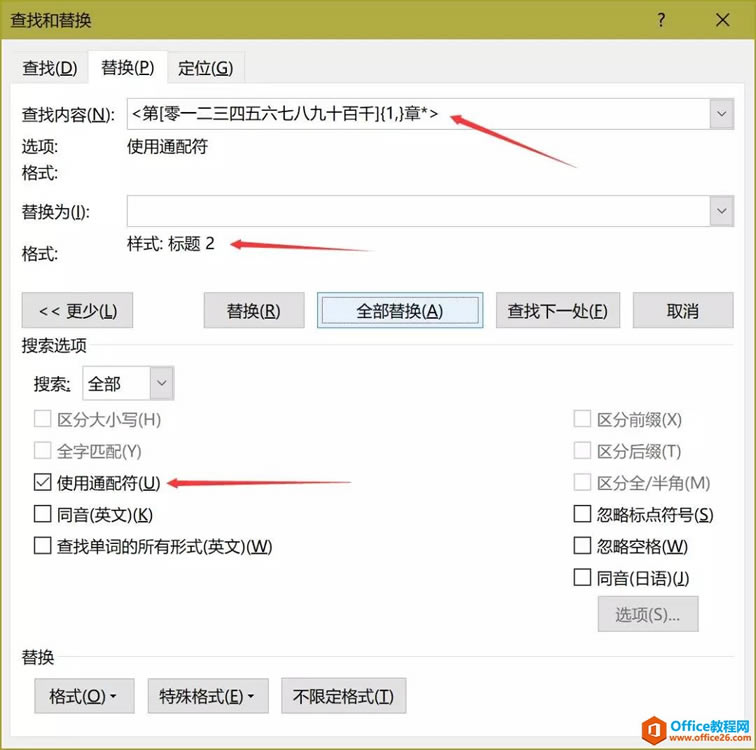
Task: Toggle the 区分后缀(T) checkbox
Action: [x=582, y=451]
